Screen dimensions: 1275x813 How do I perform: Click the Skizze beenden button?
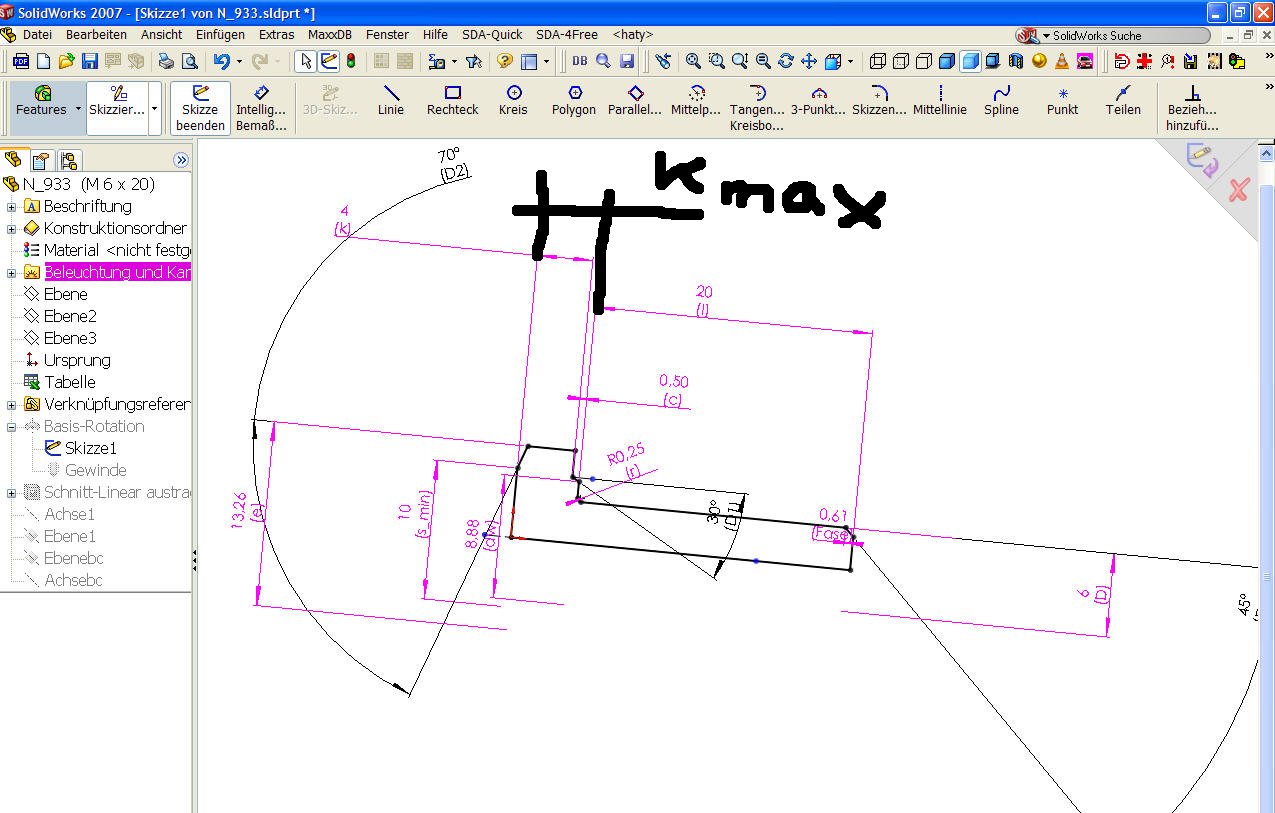(200, 108)
